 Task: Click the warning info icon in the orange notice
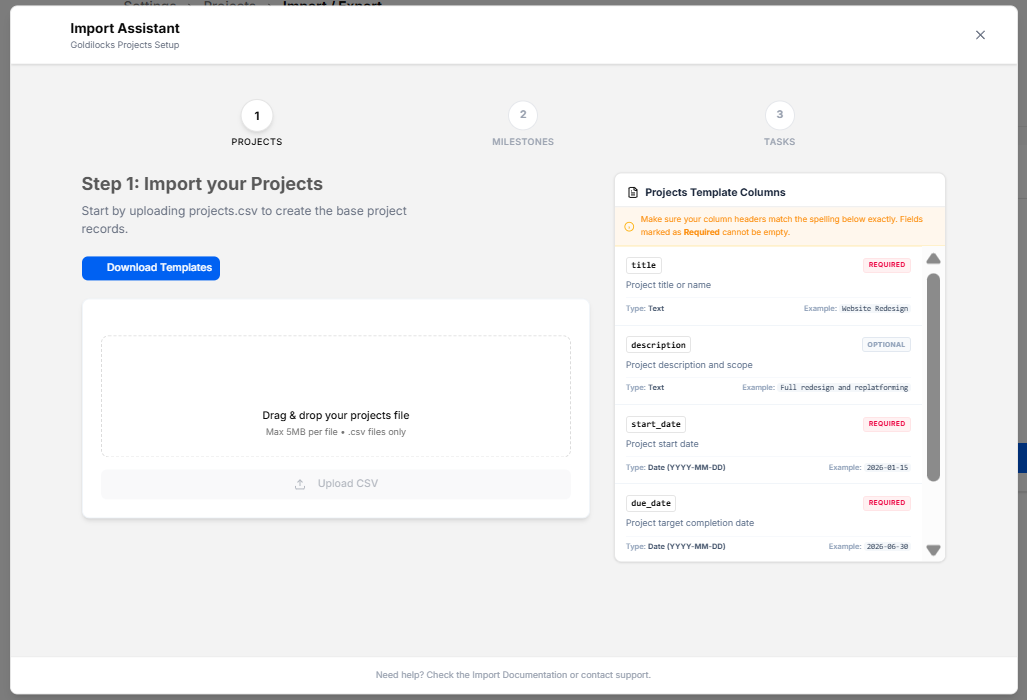[x=629, y=227]
